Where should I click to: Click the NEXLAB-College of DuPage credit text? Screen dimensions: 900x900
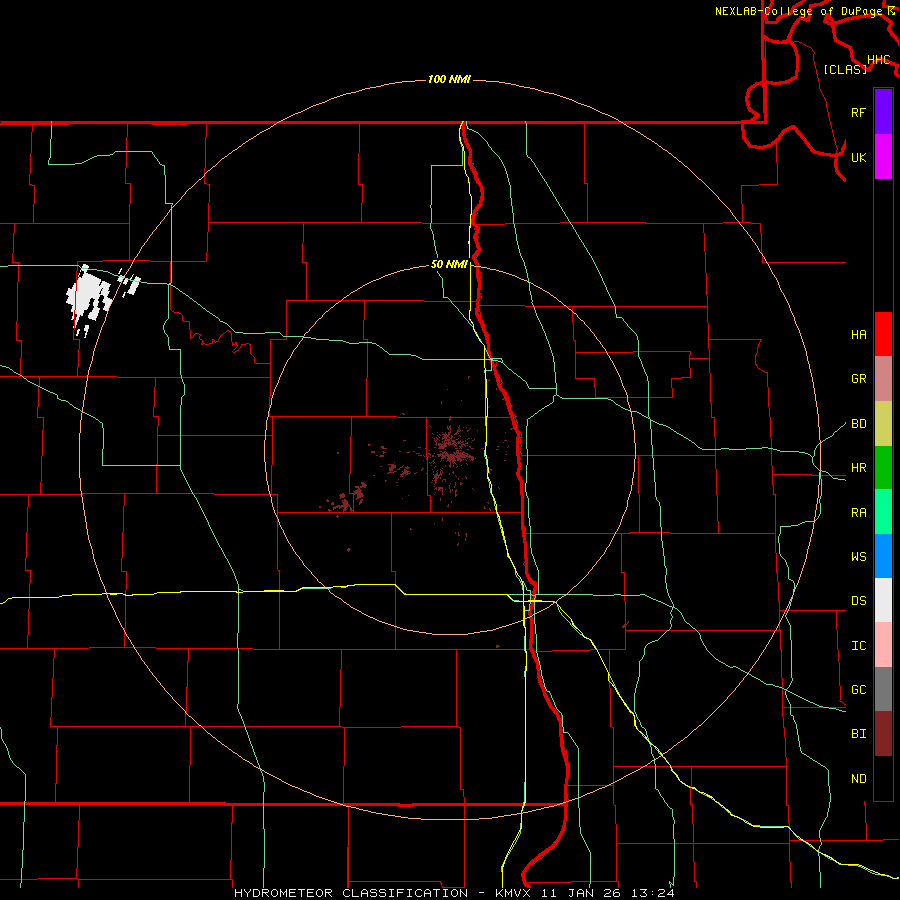[x=801, y=11]
